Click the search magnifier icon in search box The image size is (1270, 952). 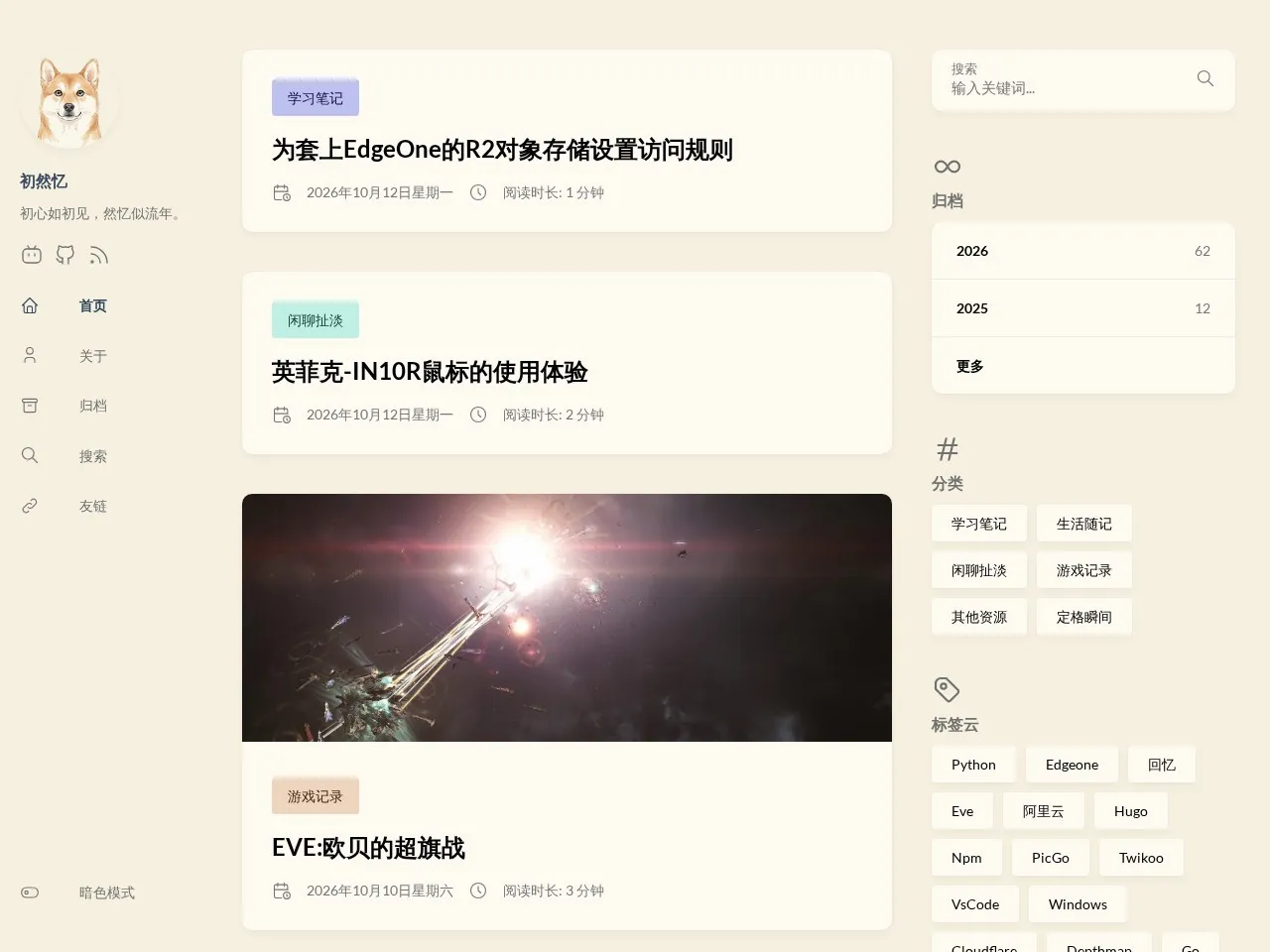point(1206,78)
